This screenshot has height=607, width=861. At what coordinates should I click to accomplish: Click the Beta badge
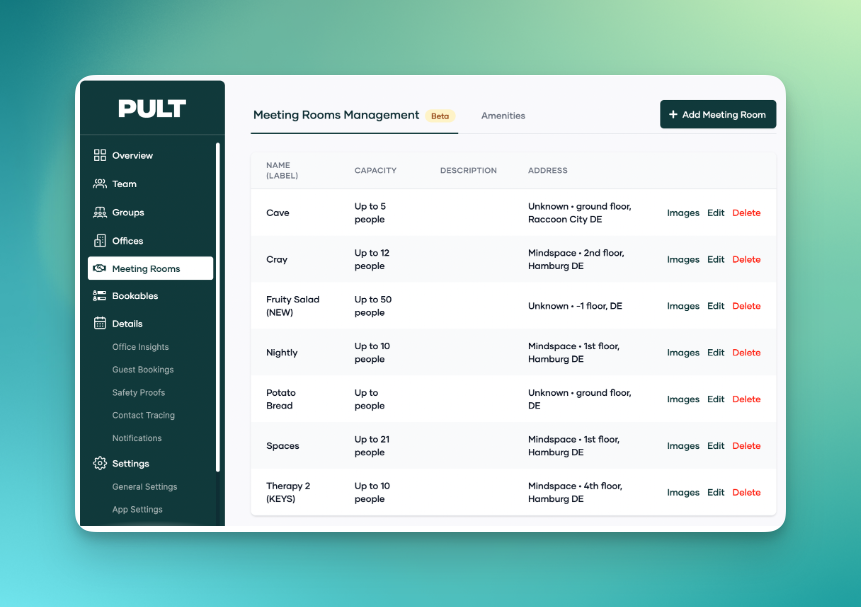(x=440, y=116)
